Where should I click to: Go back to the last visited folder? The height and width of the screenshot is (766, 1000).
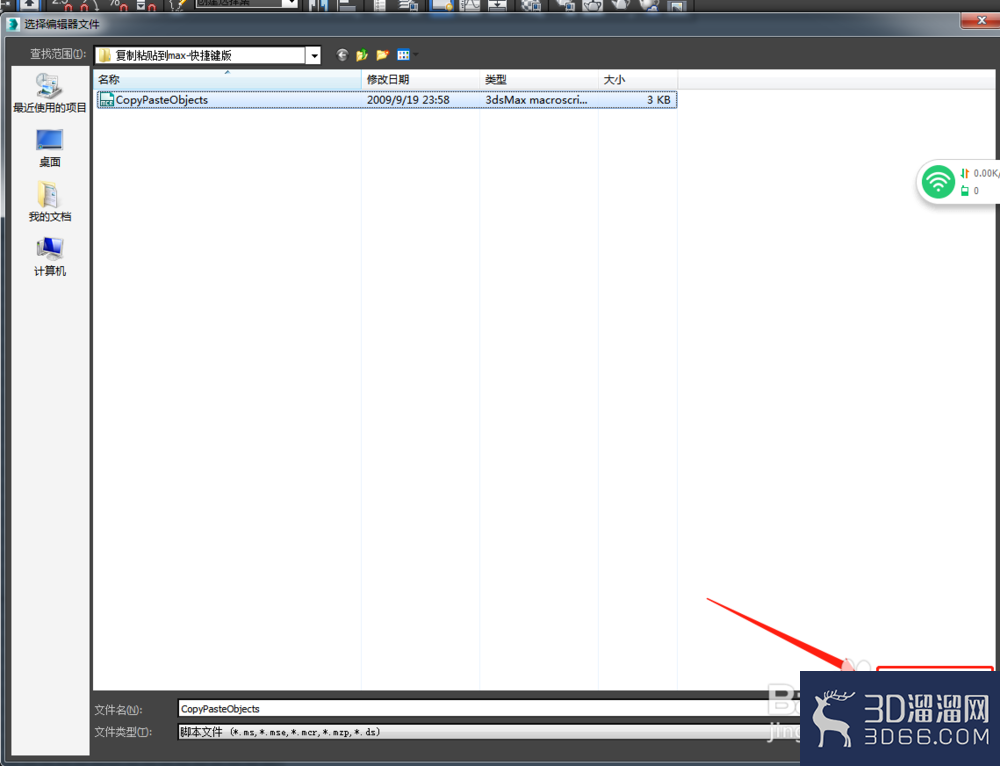click(342, 55)
